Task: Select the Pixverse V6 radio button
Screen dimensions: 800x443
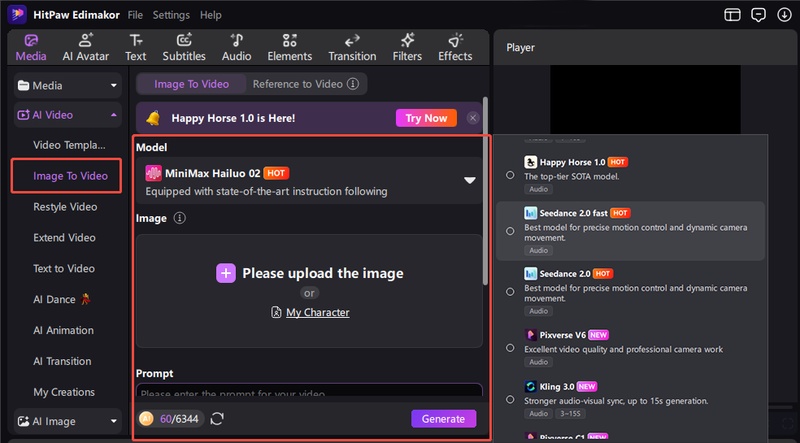Action: click(x=510, y=348)
